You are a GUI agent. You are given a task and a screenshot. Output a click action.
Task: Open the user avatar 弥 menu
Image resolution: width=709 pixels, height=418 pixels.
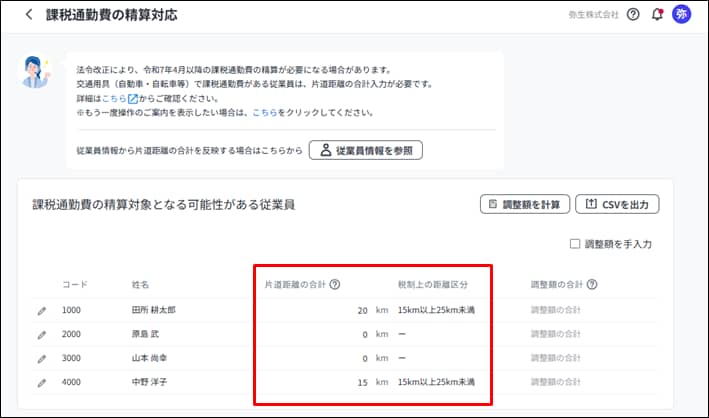tap(682, 15)
